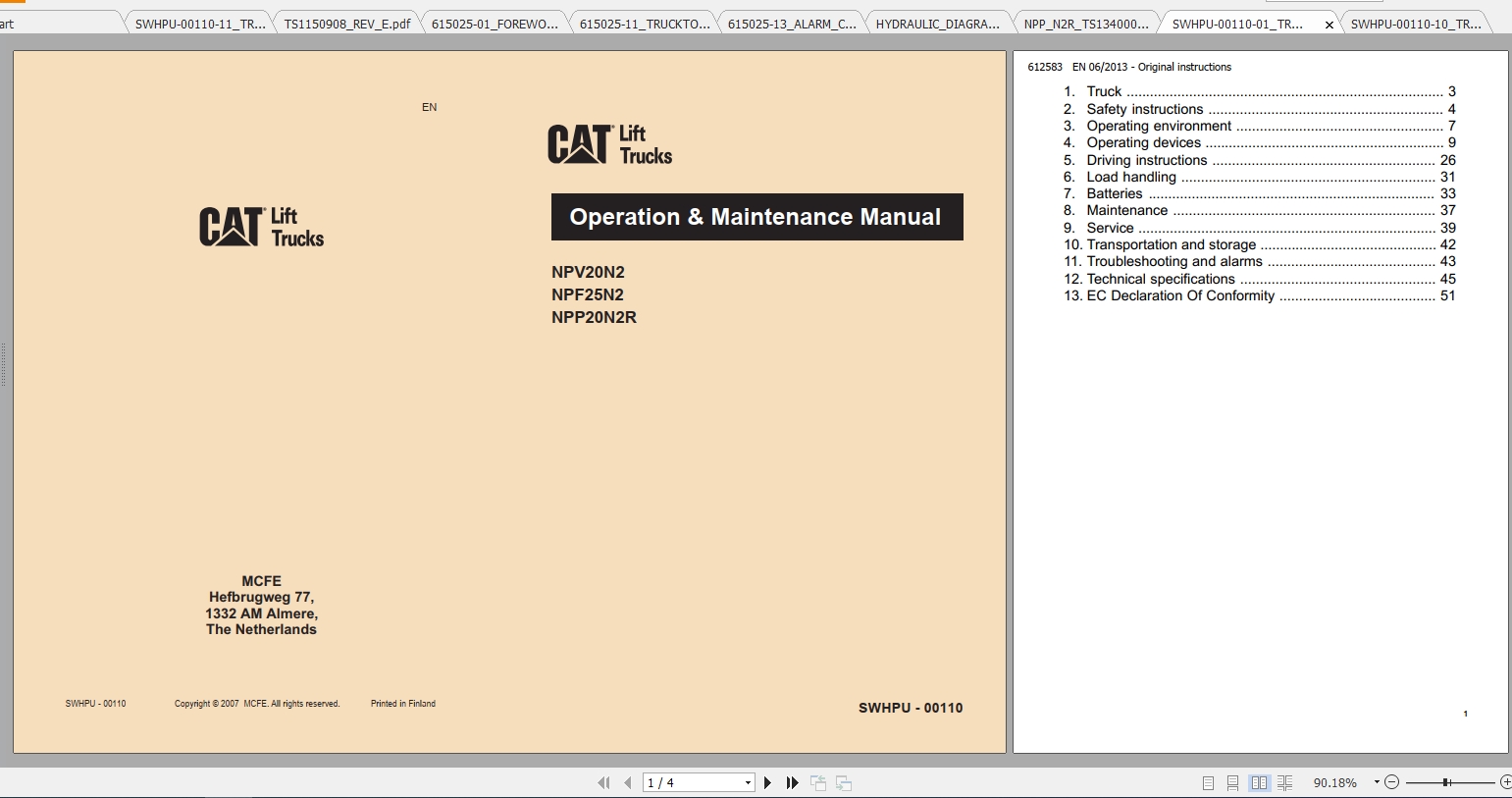Select the 615025-13_ALARM tab

click(x=791, y=22)
